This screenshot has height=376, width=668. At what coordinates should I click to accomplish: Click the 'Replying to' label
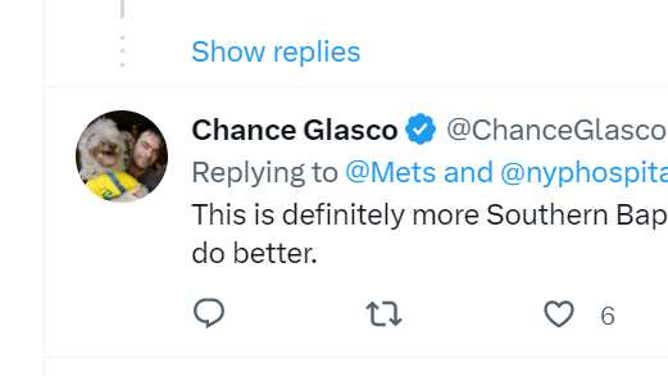(265, 172)
